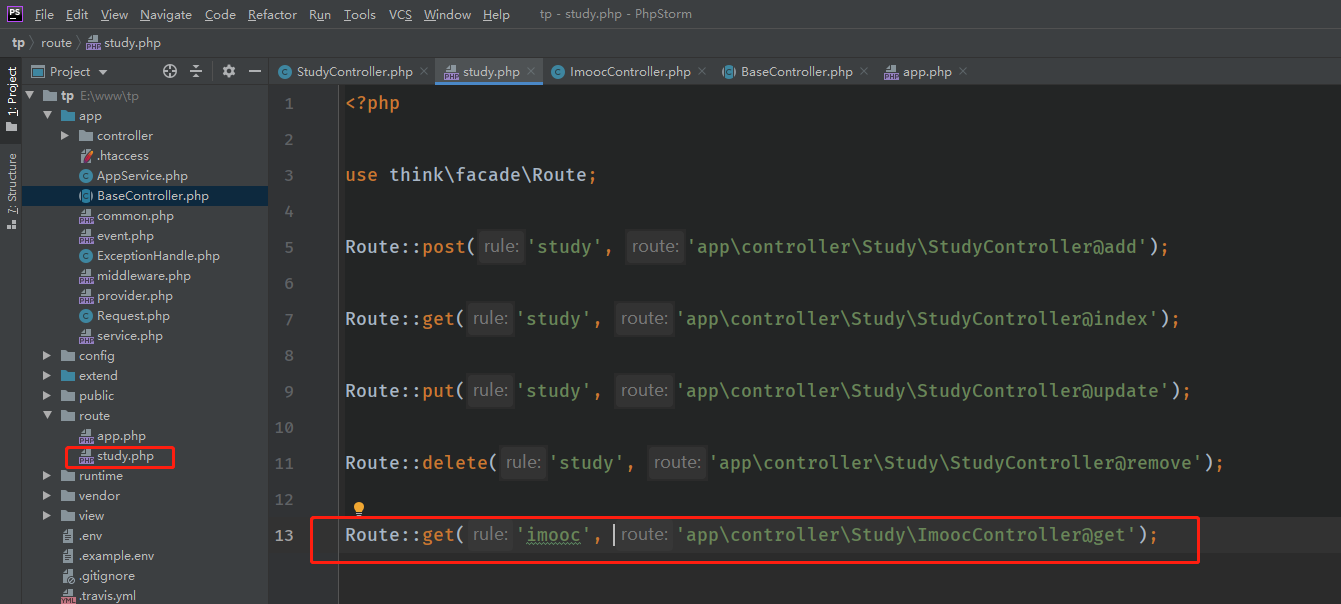Close the app.php editor tab

coord(963,71)
